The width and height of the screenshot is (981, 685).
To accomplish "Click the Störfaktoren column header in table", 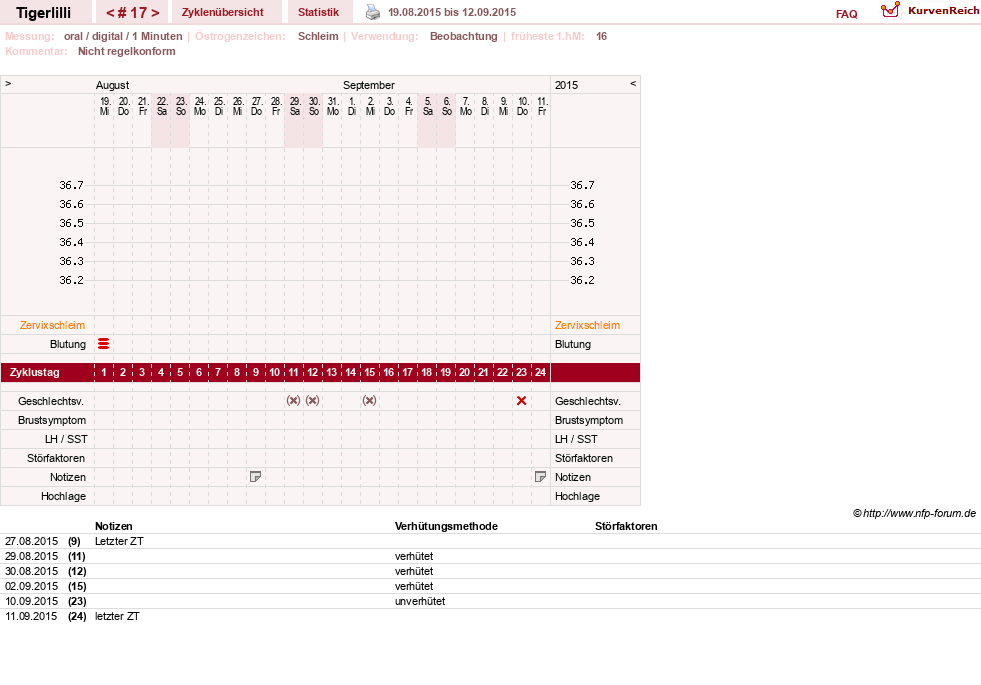I will click(x=626, y=526).
